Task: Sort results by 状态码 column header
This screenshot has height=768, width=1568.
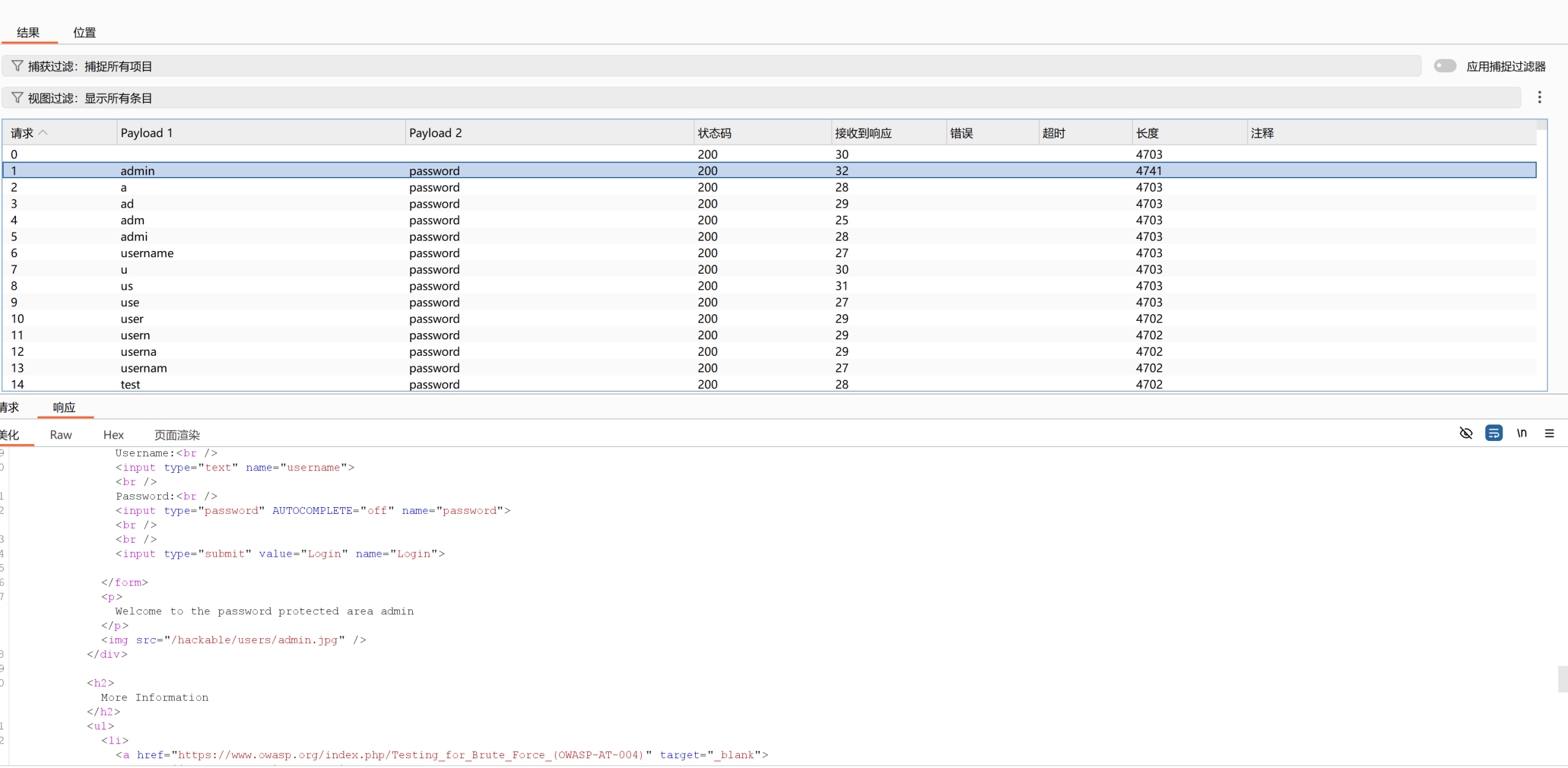Action: tap(714, 133)
